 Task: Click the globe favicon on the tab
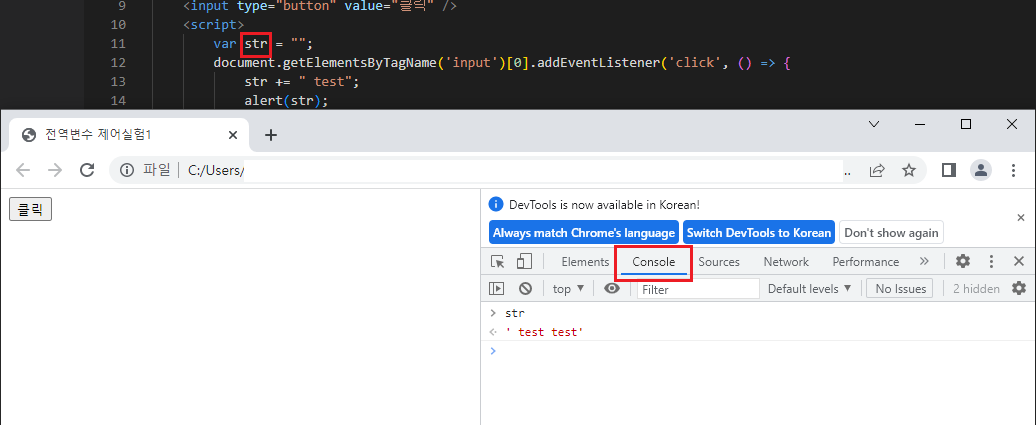pos(28,135)
